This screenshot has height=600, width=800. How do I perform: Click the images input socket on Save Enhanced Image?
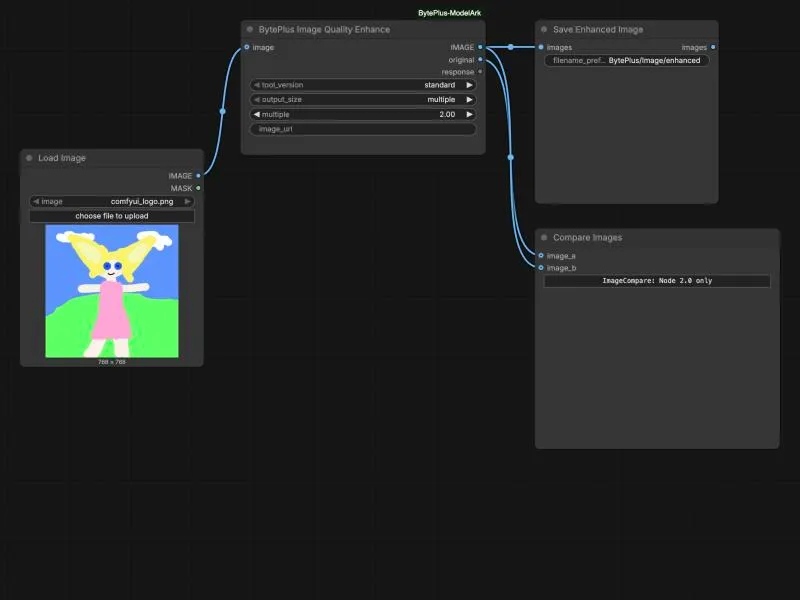(x=541, y=47)
